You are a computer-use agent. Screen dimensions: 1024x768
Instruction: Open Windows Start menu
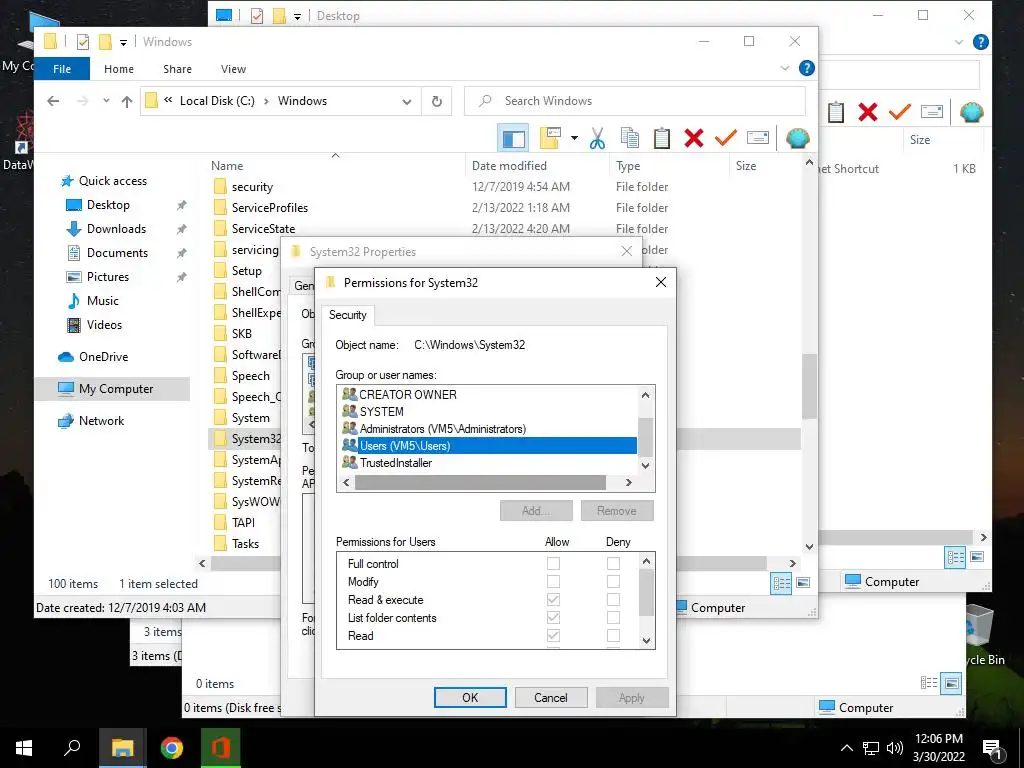(24, 748)
